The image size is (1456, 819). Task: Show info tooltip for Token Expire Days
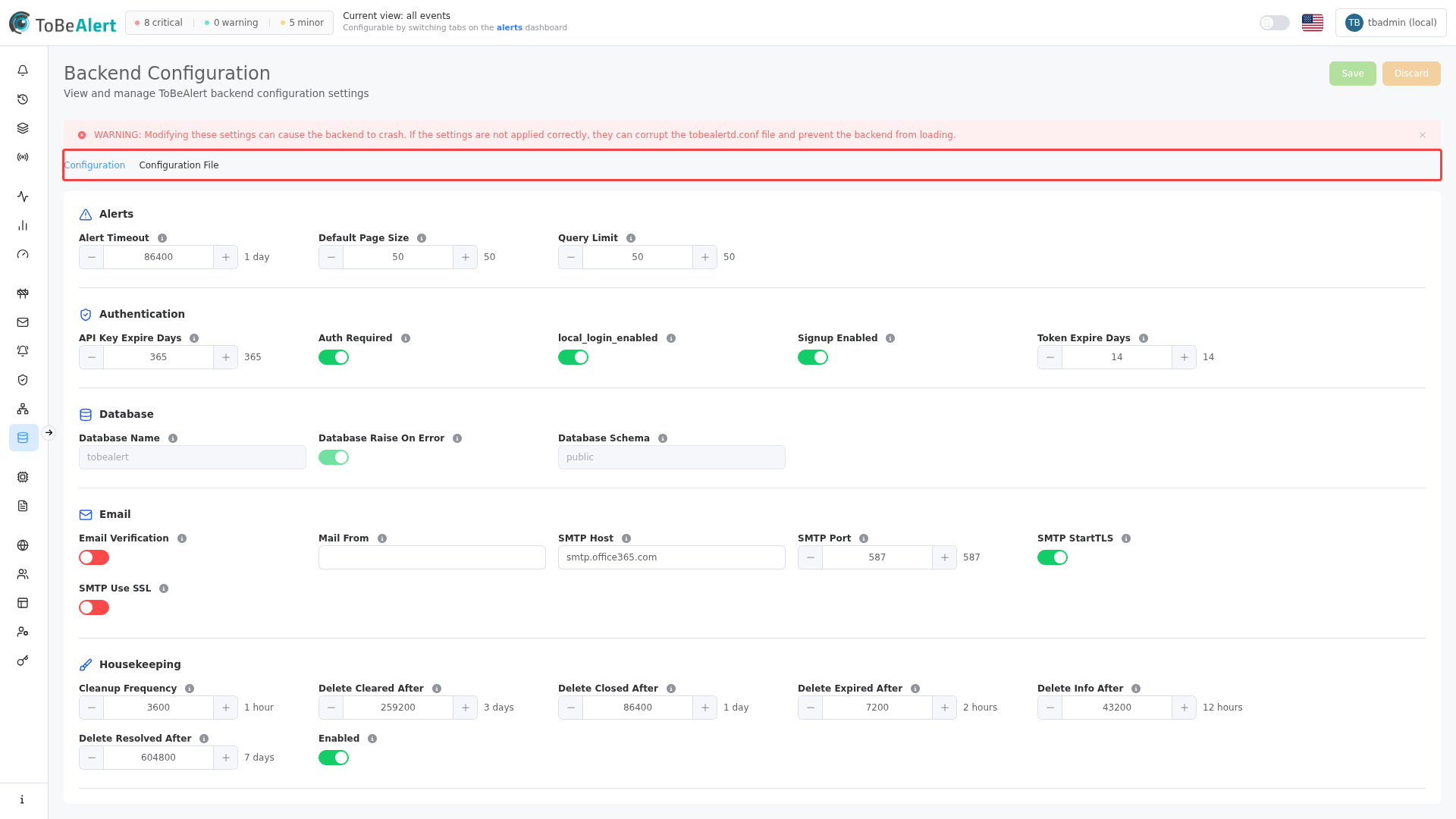[1144, 338]
